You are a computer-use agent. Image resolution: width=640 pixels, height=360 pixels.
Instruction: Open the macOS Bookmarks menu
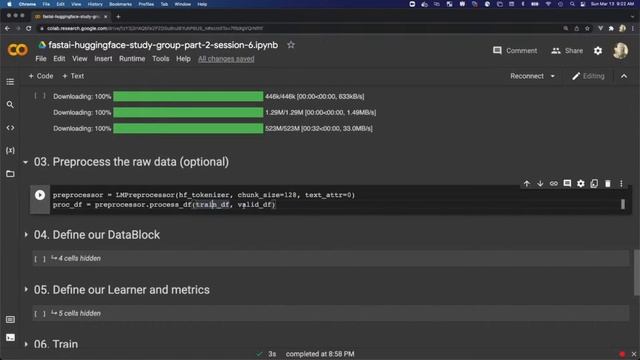(120, 4)
